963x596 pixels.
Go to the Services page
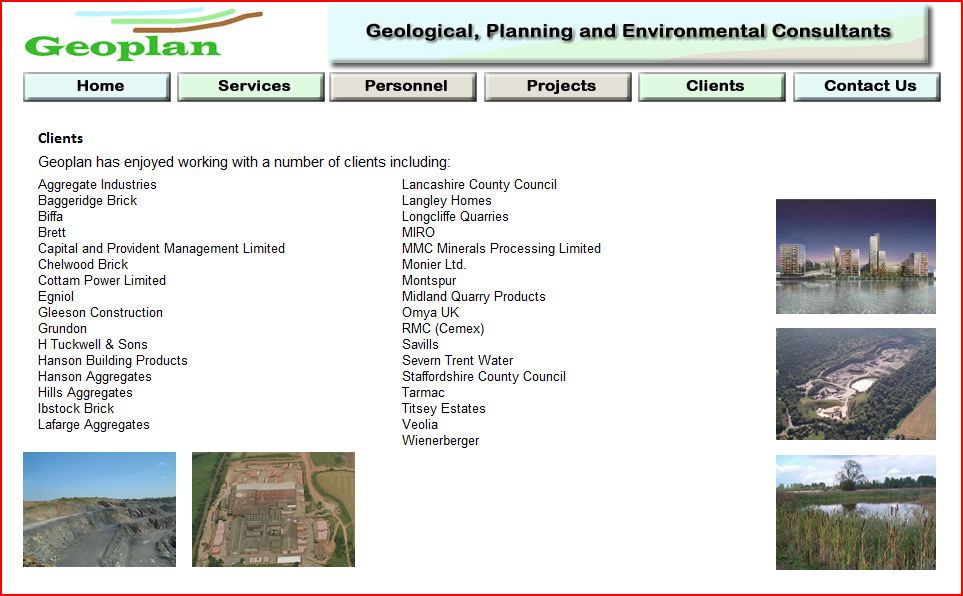click(251, 86)
